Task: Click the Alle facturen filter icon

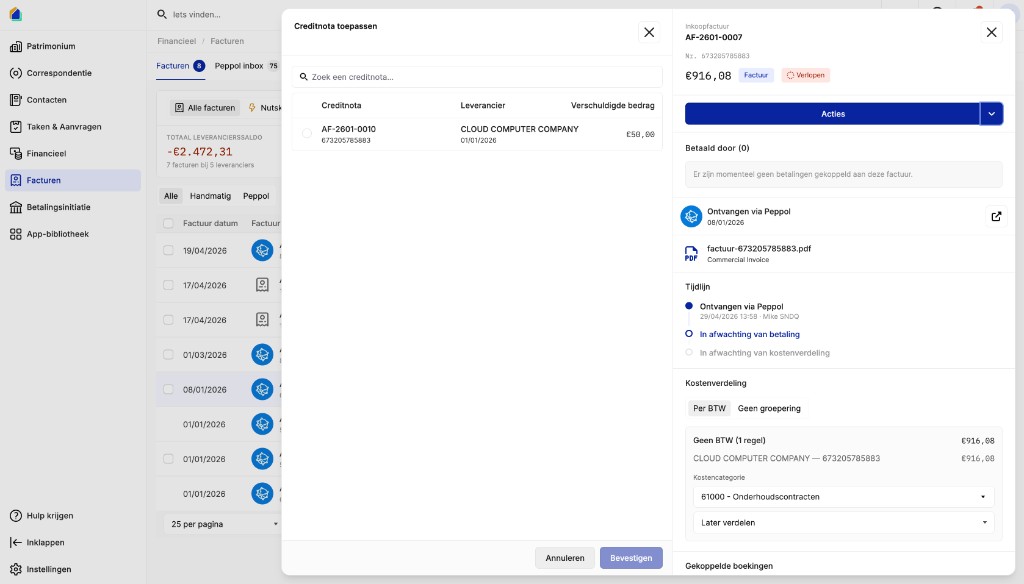Action: (179, 108)
